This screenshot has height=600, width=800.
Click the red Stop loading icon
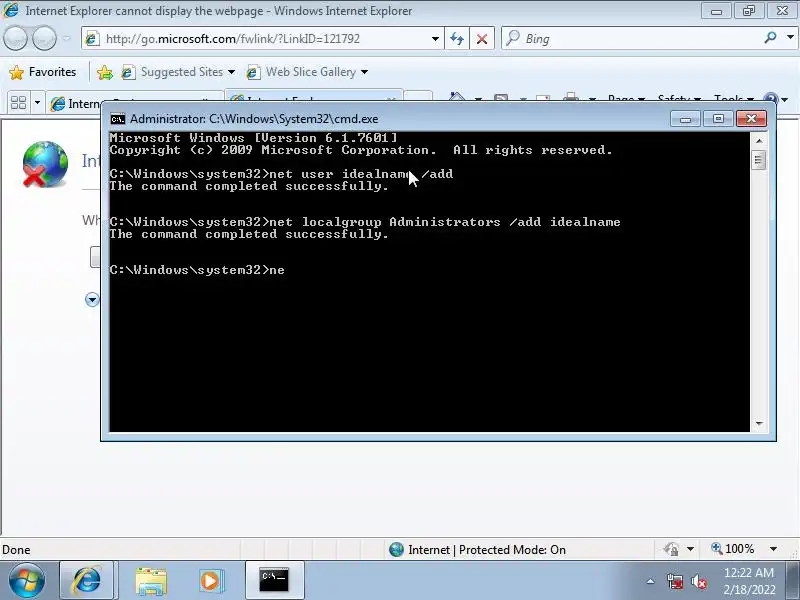482,39
